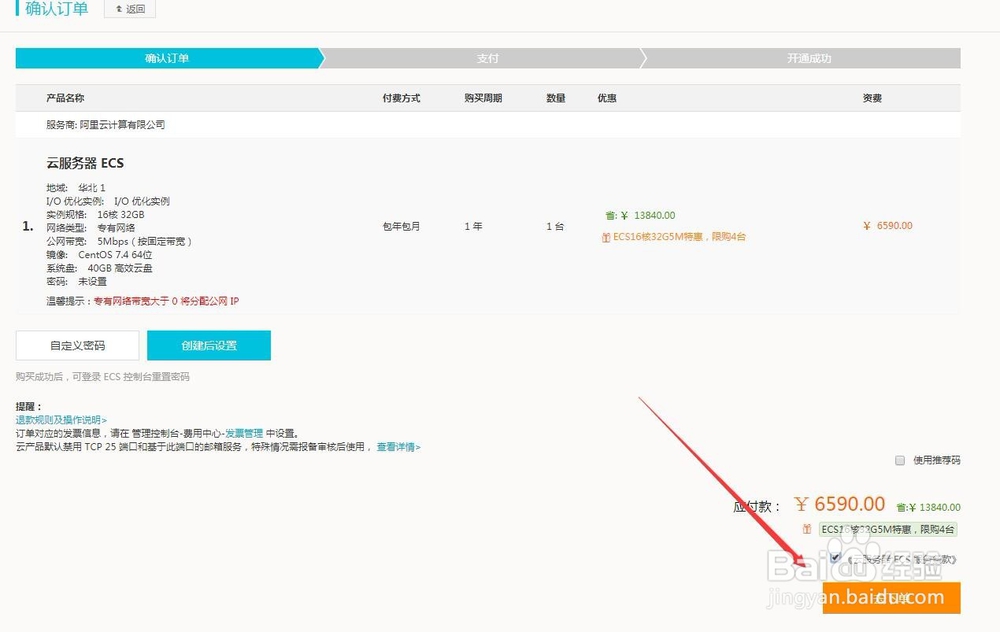
Task: Click the 购买周期 column header
Action: coord(483,98)
